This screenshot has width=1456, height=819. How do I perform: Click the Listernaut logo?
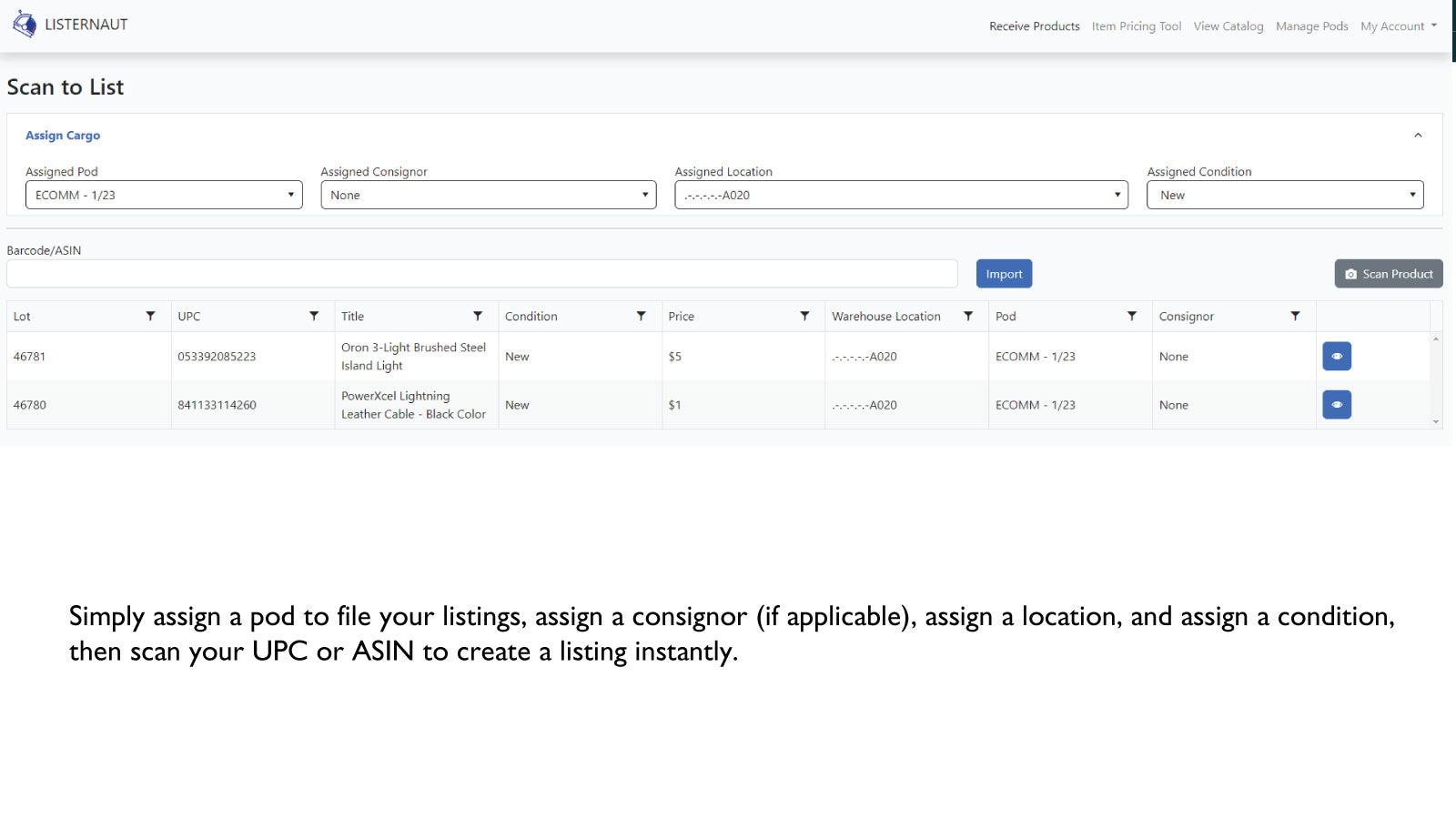coord(68,24)
